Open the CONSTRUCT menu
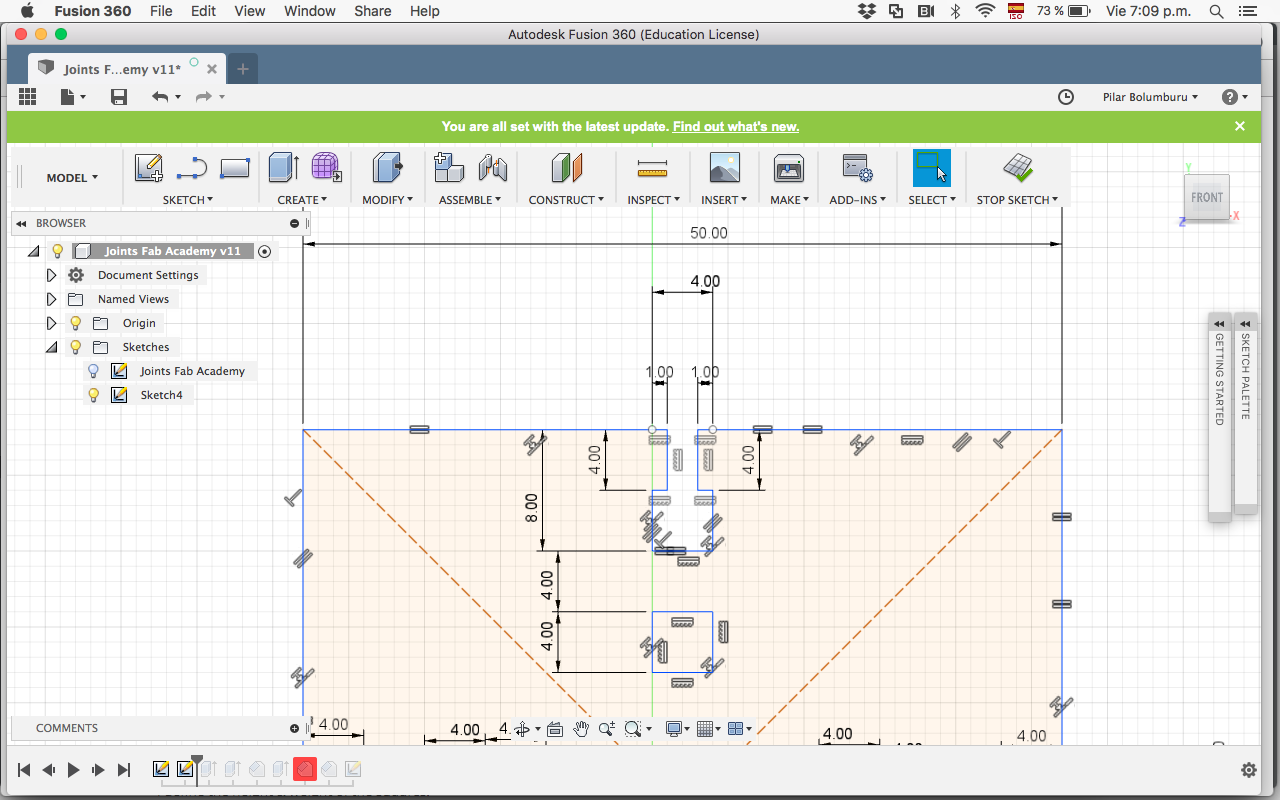The image size is (1280, 800). (x=566, y=200)
